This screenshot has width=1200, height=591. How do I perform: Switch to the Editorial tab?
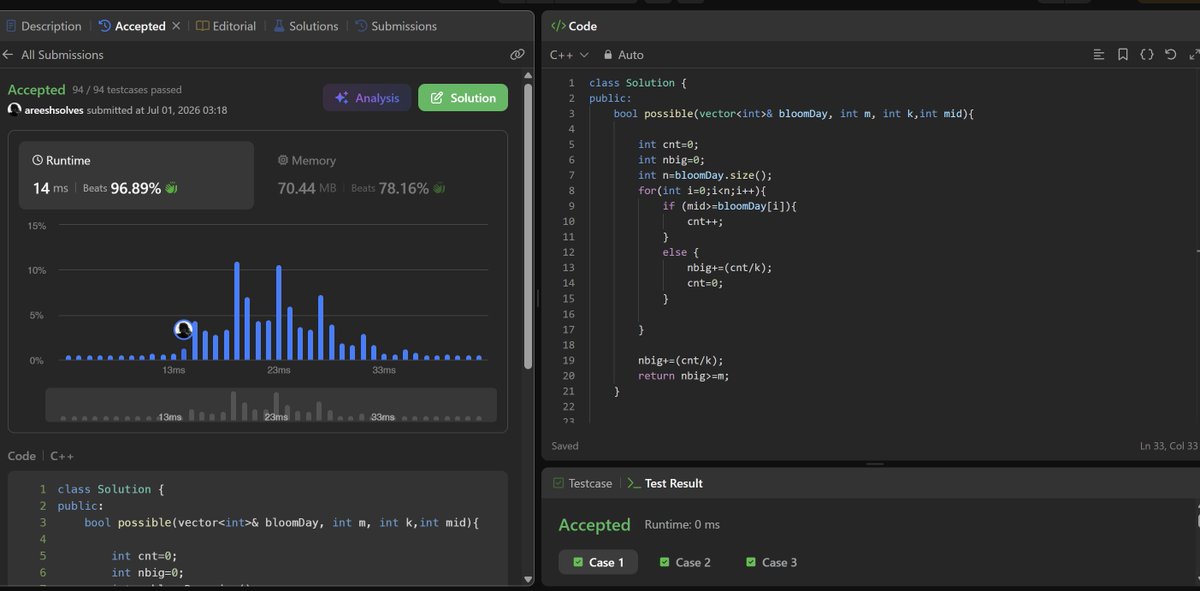click(226, 26)
